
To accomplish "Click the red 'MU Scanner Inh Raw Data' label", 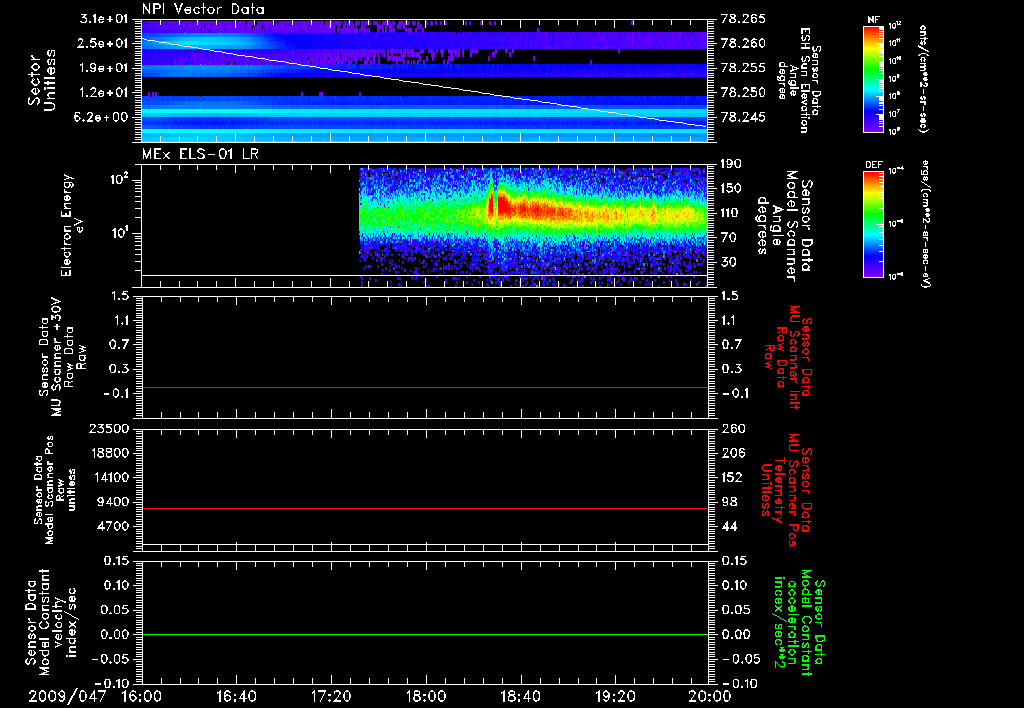I will pyautogui.click(x=786, y=357).
